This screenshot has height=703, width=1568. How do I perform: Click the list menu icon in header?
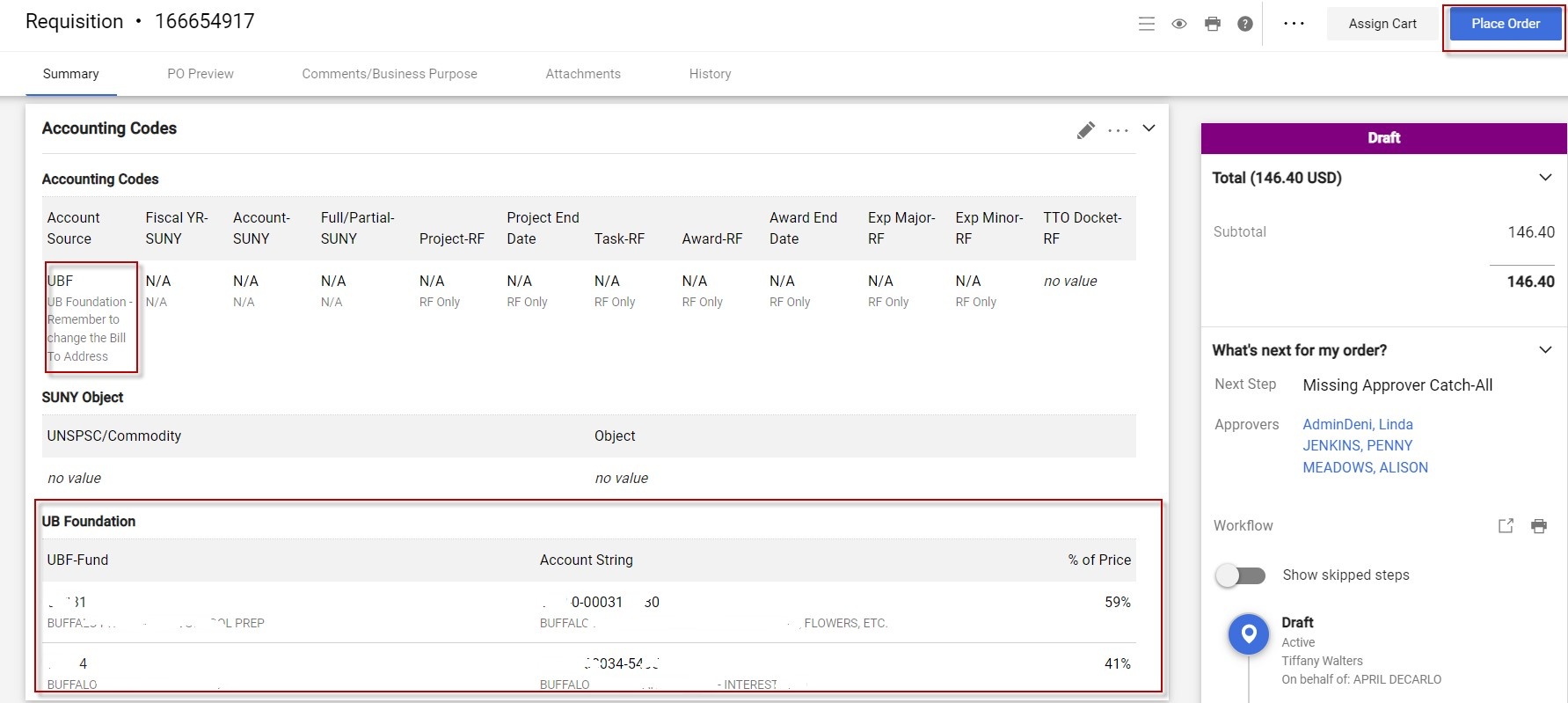coord(1146,24)
